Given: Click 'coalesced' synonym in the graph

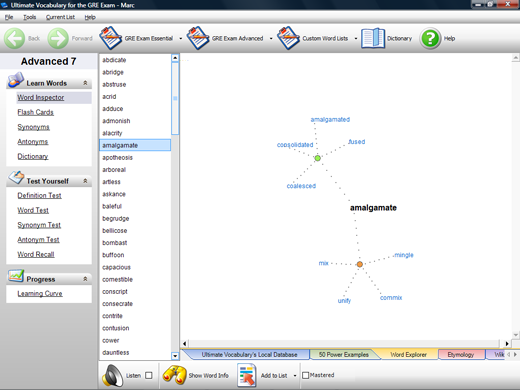Looking at the screenshot, I should click(301, 186).
